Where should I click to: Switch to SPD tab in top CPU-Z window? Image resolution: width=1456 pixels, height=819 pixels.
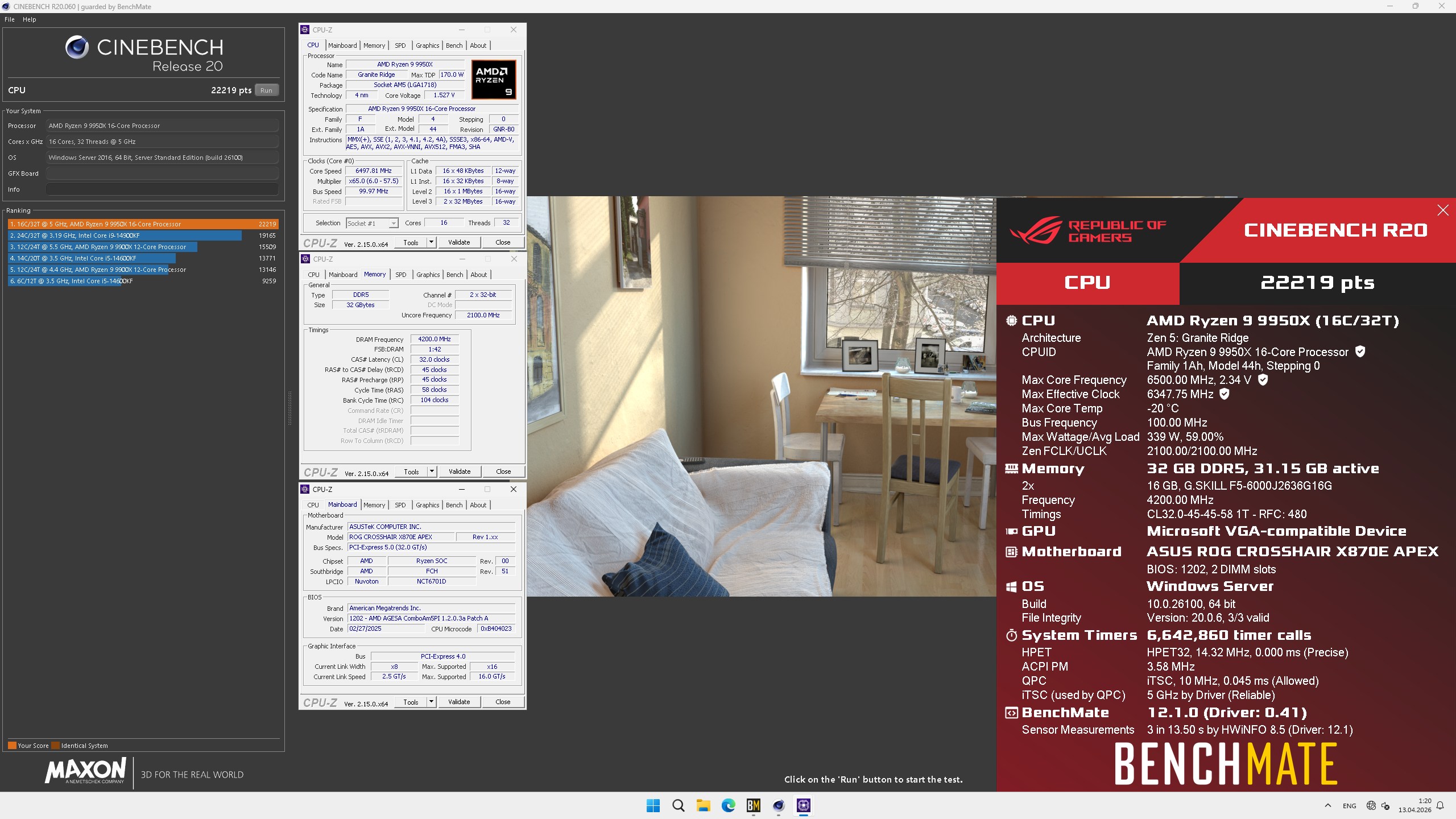[400, 45]
